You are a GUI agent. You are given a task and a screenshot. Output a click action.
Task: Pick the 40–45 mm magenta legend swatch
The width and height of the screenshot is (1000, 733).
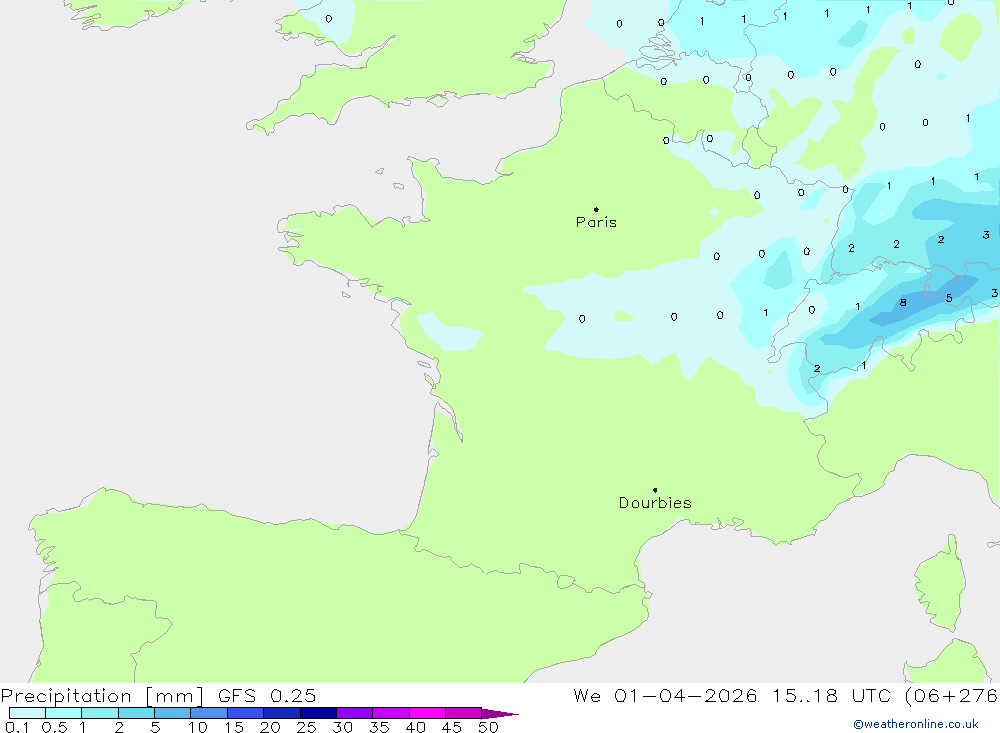tap(427, 713)
